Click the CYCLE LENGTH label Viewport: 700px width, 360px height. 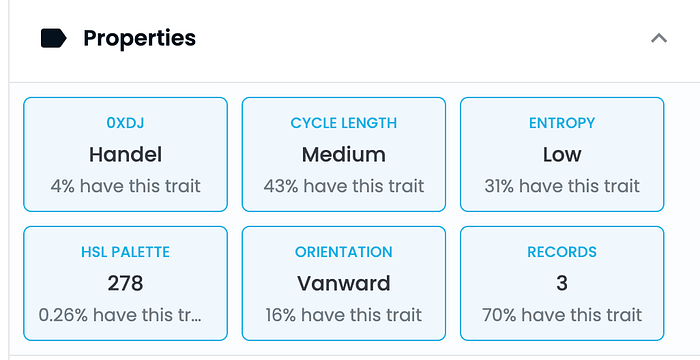tap(344, 123)
